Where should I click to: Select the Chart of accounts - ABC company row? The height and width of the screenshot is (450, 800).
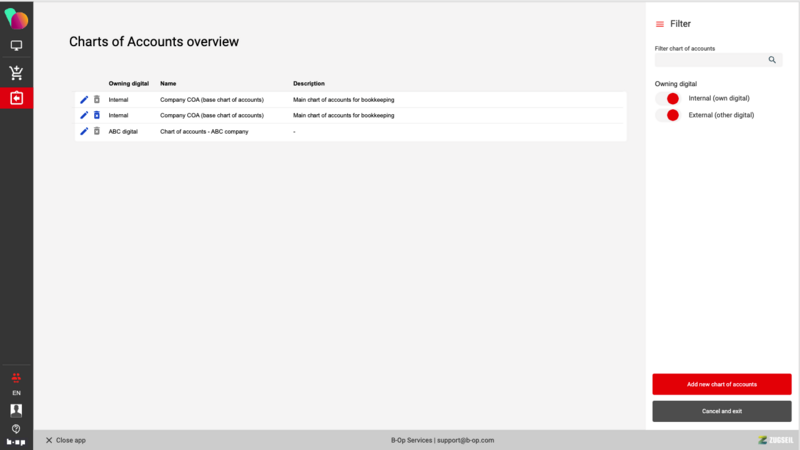(204, 132)
